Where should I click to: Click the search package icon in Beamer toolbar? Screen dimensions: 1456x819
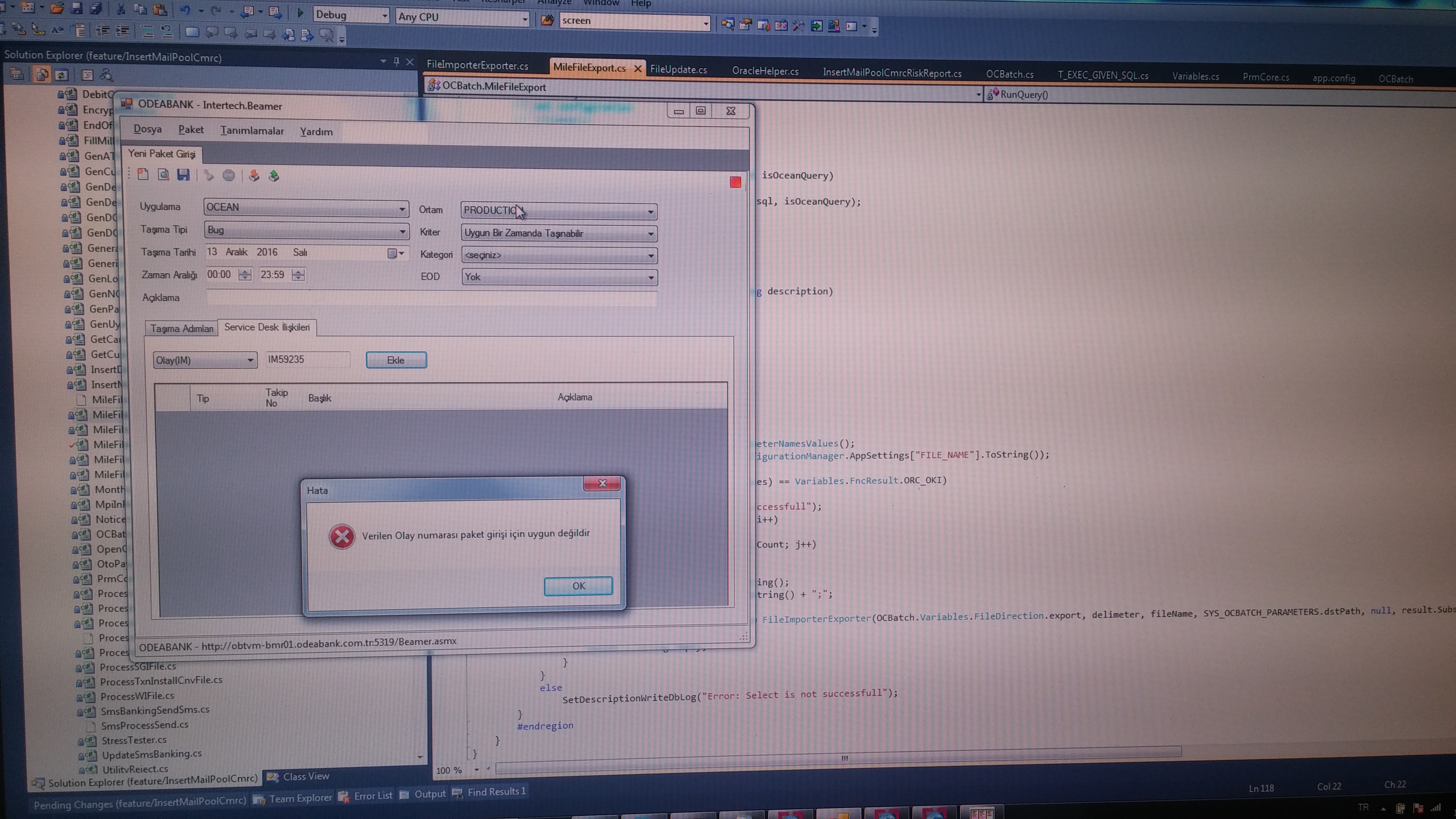click(163, 175)
